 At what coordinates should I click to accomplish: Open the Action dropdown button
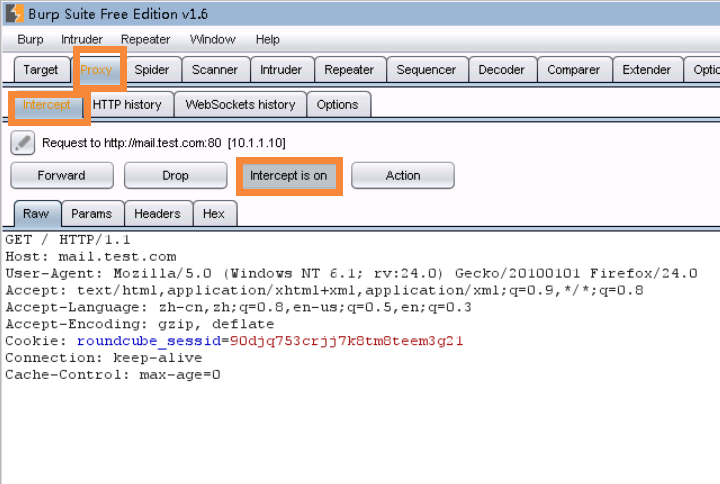(403, 175)
